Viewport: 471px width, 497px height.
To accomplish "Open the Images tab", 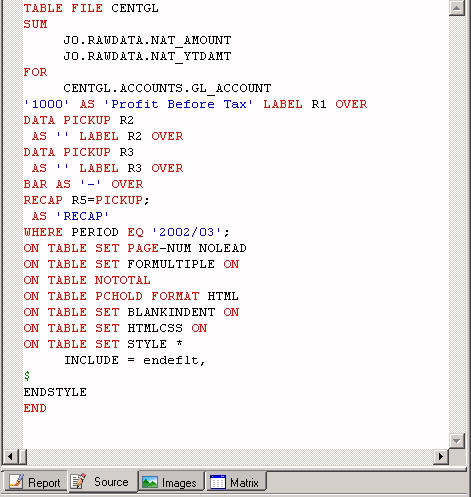I will tap(171, 482).
